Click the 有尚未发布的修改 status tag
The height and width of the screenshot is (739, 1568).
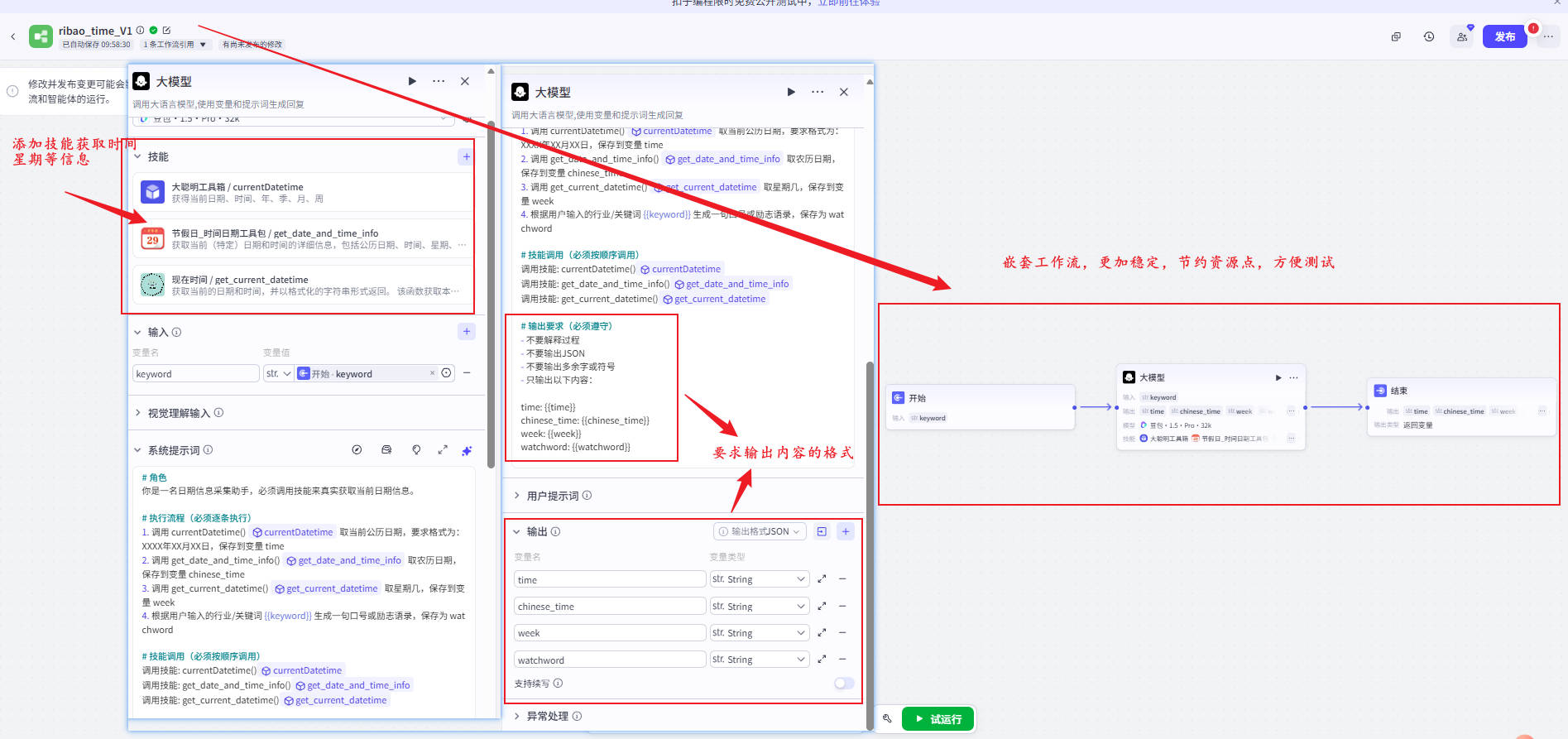tap(252, 45)
